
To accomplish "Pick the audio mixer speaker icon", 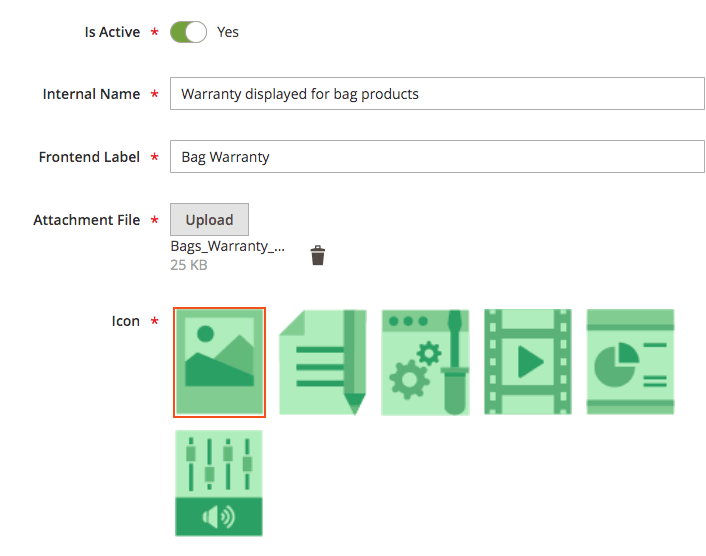I will [x=219, y=483].
